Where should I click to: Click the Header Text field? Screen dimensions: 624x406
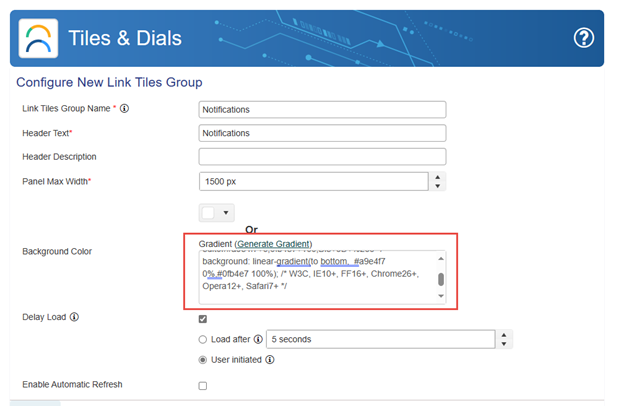(322, 133)
